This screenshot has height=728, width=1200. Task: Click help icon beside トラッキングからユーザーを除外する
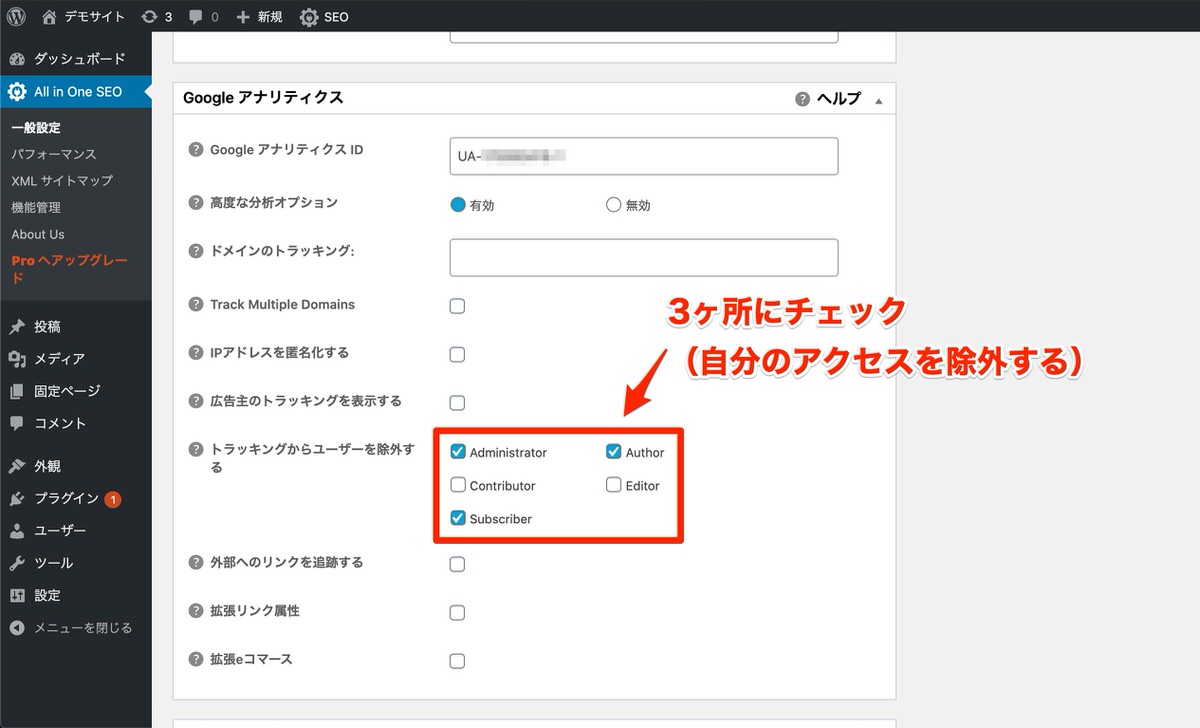(x=196, y=450)
